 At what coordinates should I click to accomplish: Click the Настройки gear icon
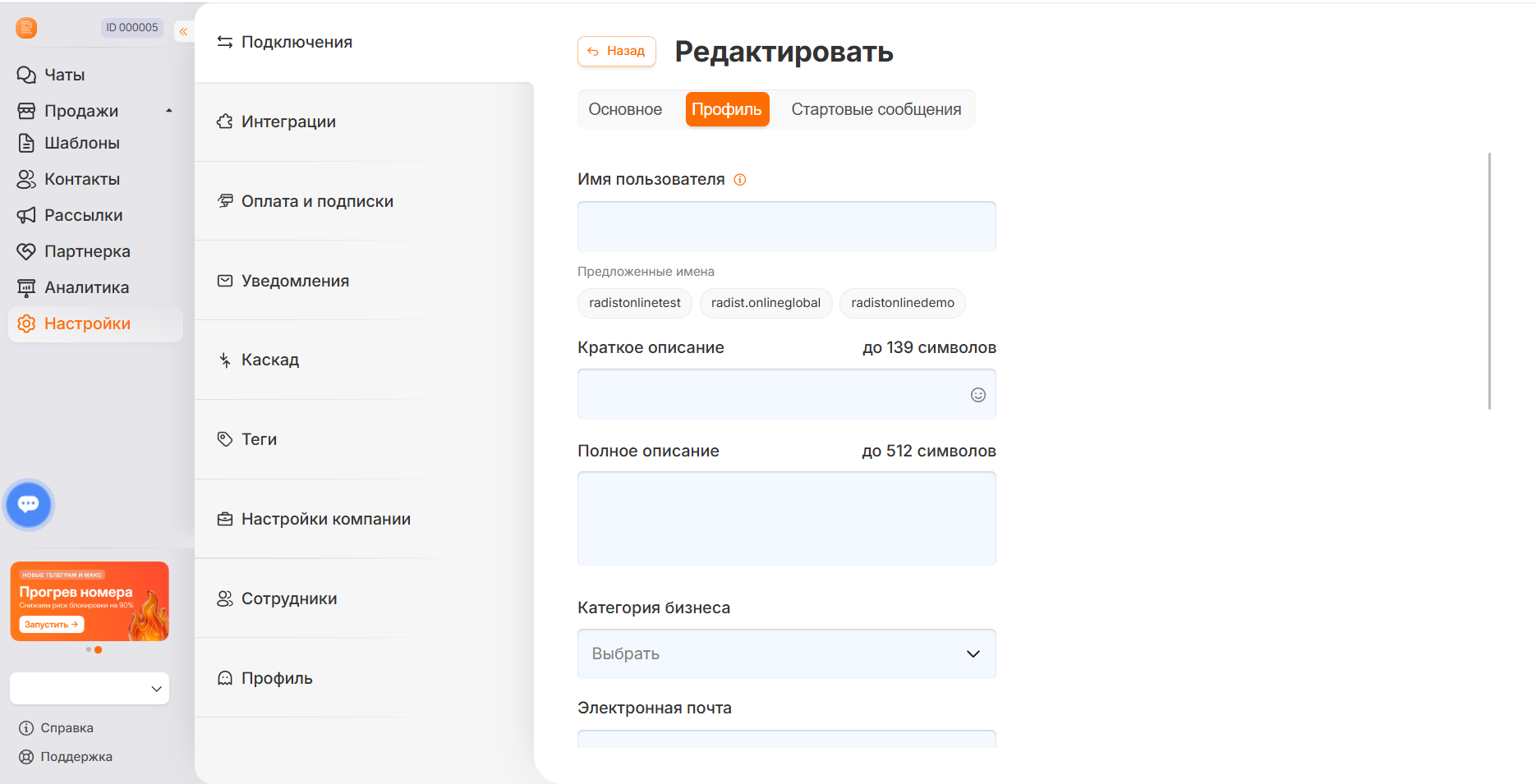tap(26, 323)
